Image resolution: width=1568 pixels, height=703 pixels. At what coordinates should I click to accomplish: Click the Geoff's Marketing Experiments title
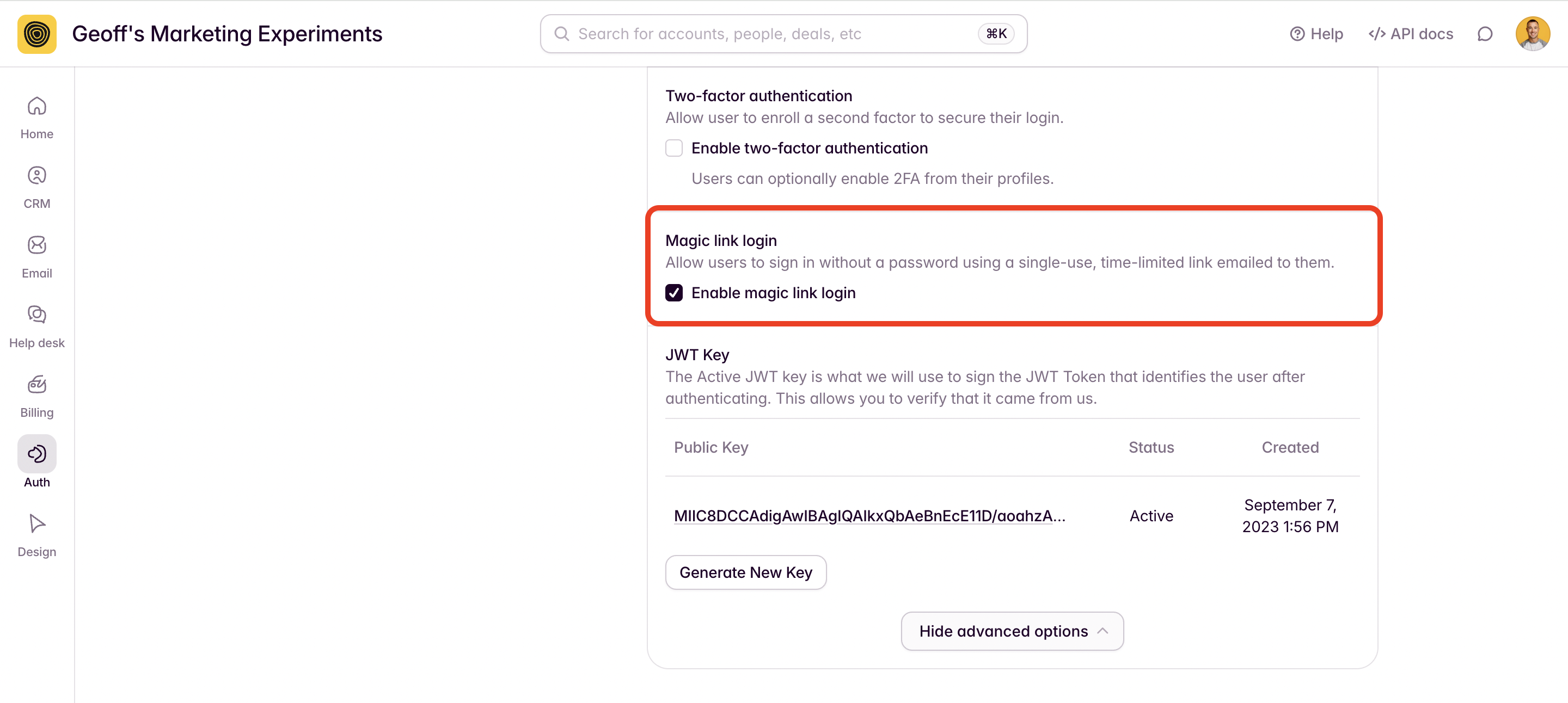point(227,34)
